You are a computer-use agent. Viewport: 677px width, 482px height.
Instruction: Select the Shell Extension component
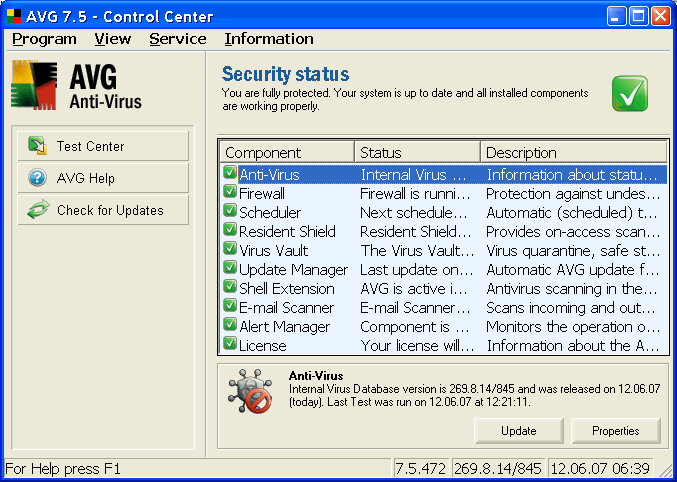[x=444, y=289]
